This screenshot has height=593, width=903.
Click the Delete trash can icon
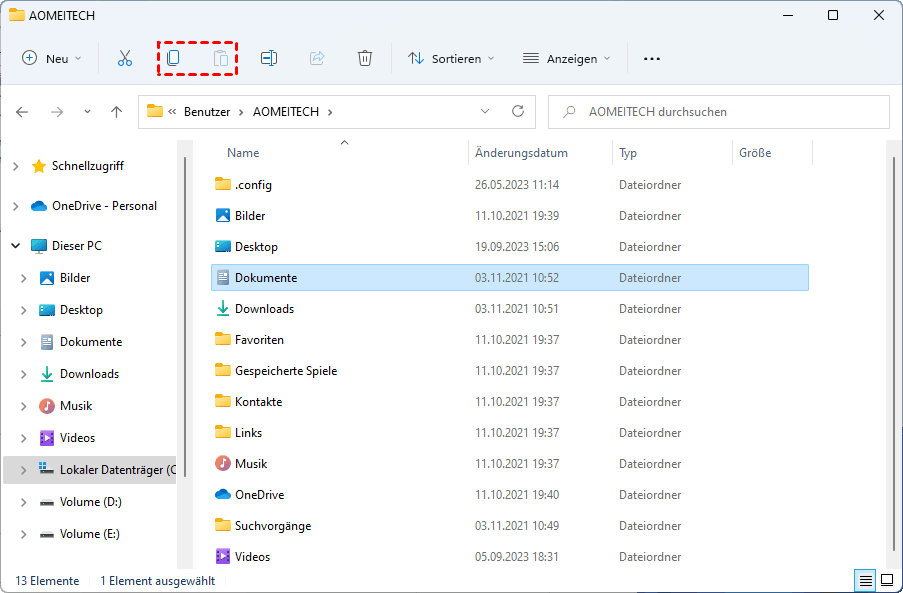(365, 59)
